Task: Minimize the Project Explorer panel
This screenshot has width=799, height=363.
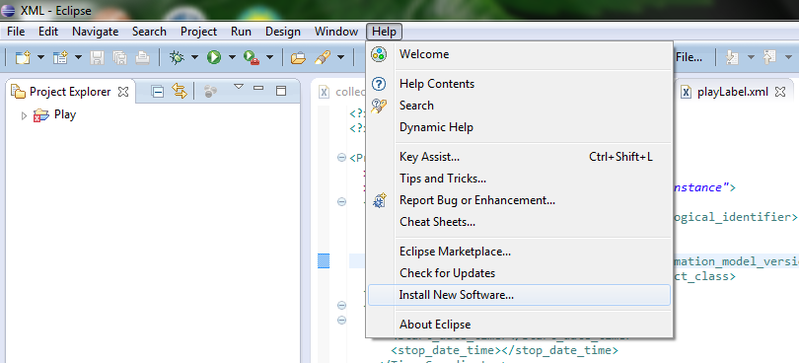Action: (x=258, y=88)
